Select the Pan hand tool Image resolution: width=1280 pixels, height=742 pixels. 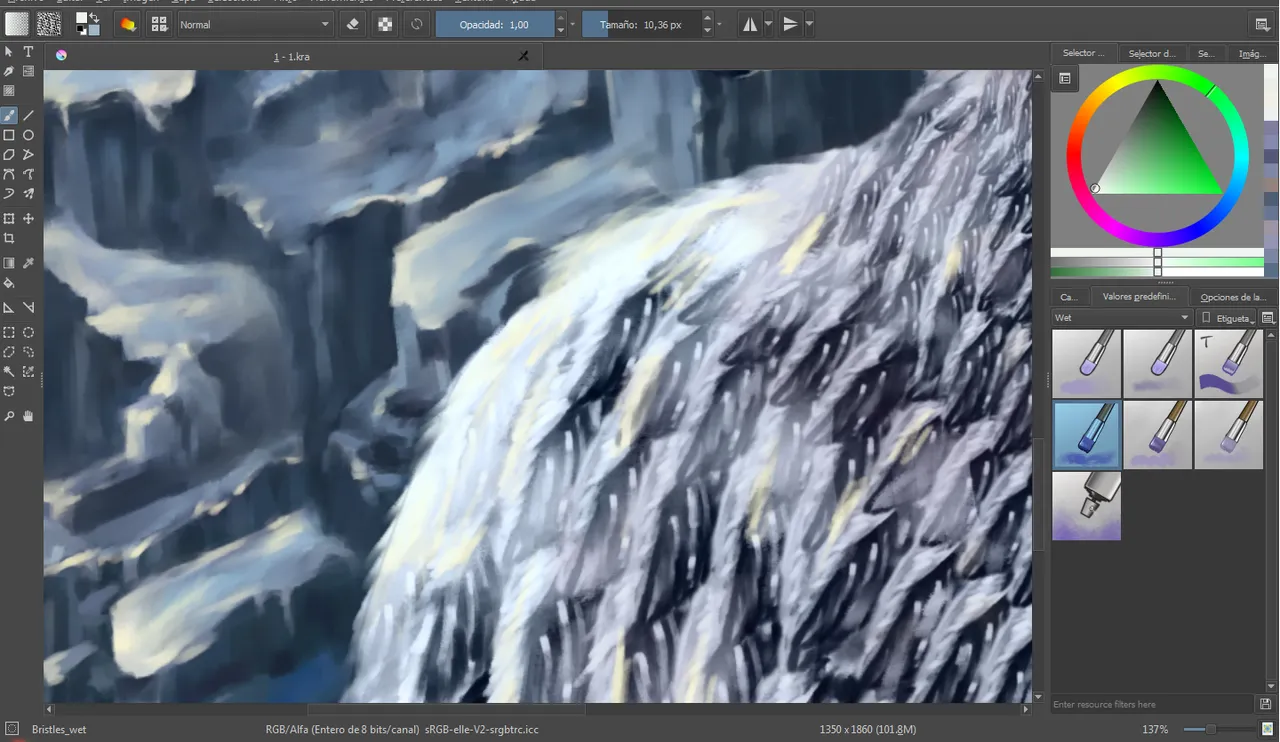coord(28,416)
